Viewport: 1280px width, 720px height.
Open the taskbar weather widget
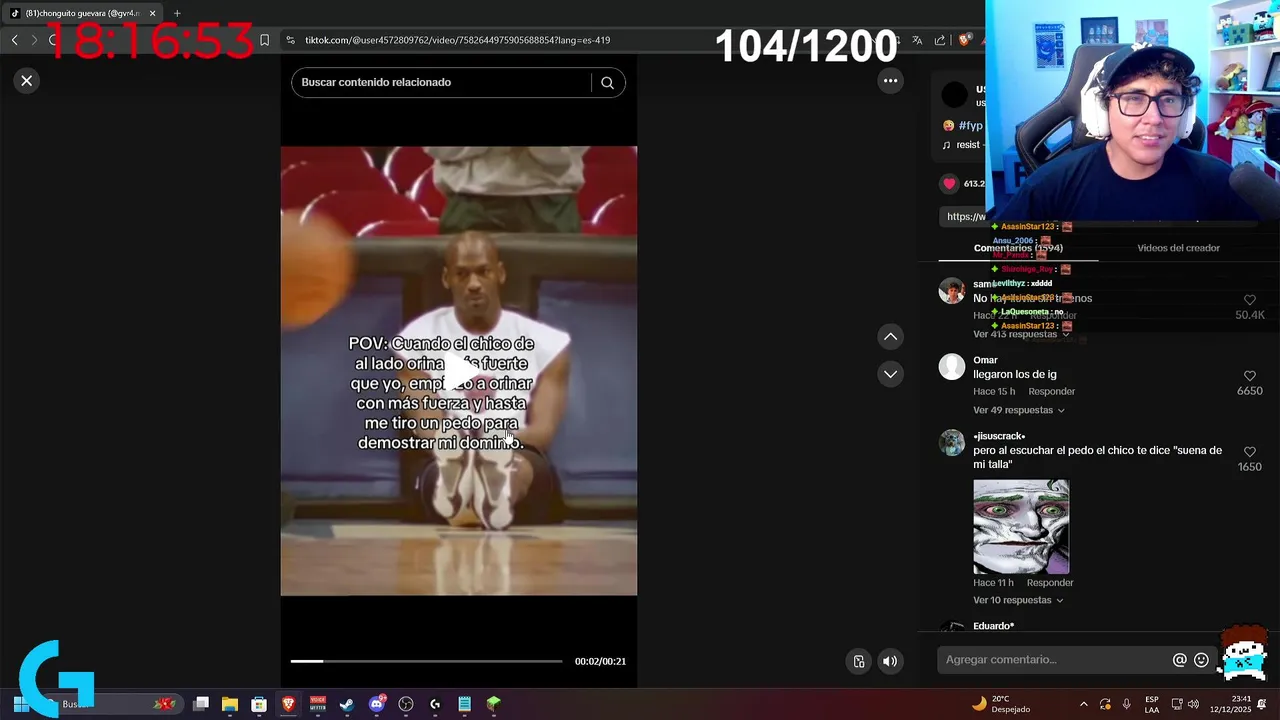click(x=1001, y=704)
